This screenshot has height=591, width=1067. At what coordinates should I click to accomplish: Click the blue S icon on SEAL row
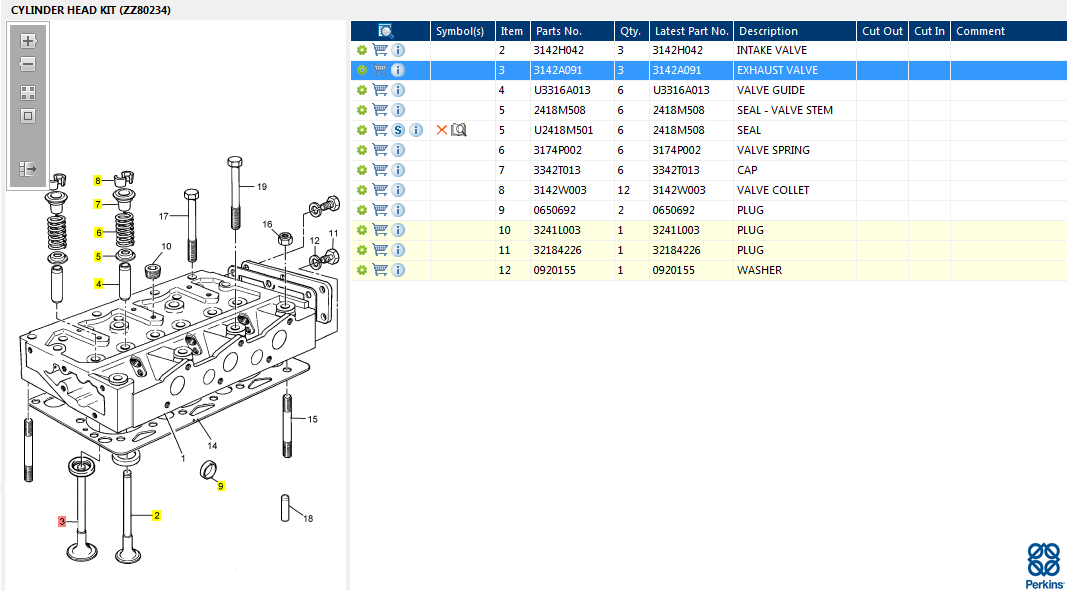point(398,130)
